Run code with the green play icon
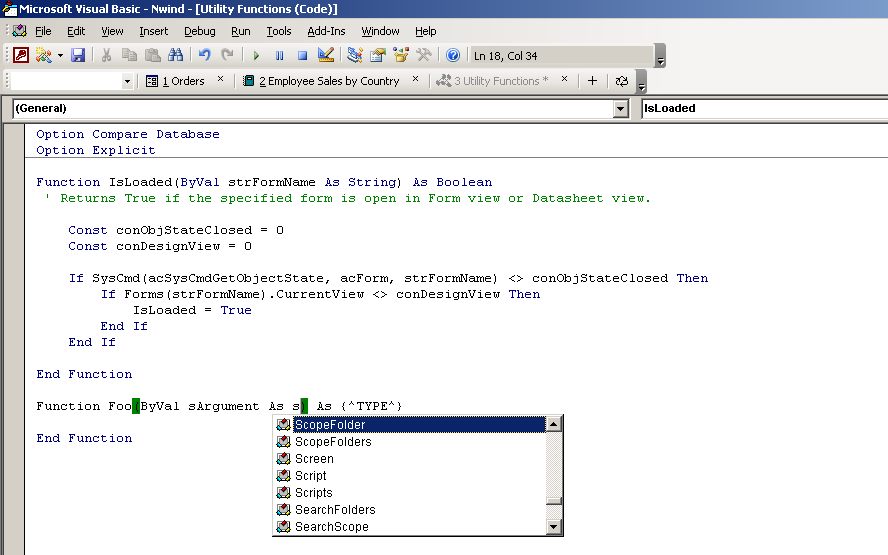 pos(256,56)
